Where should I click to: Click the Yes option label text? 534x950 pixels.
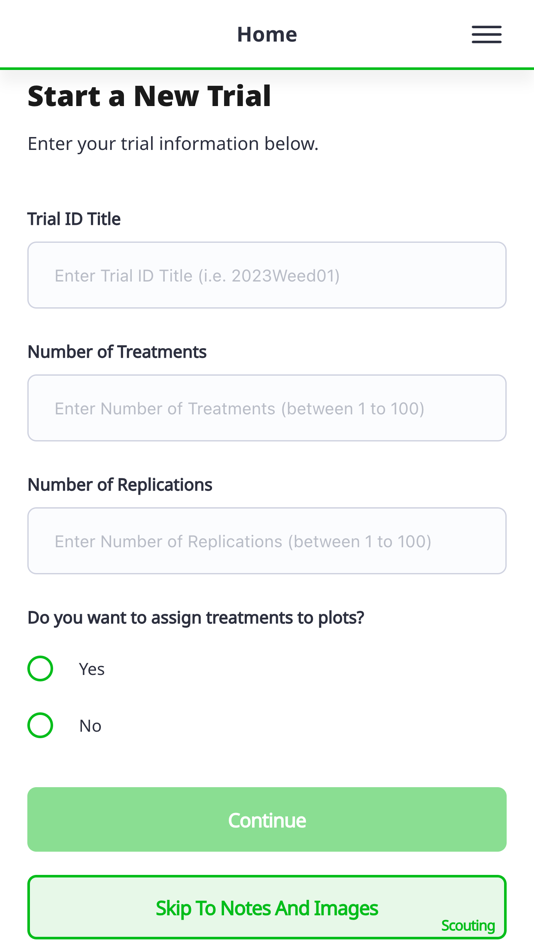click(92, 669)
